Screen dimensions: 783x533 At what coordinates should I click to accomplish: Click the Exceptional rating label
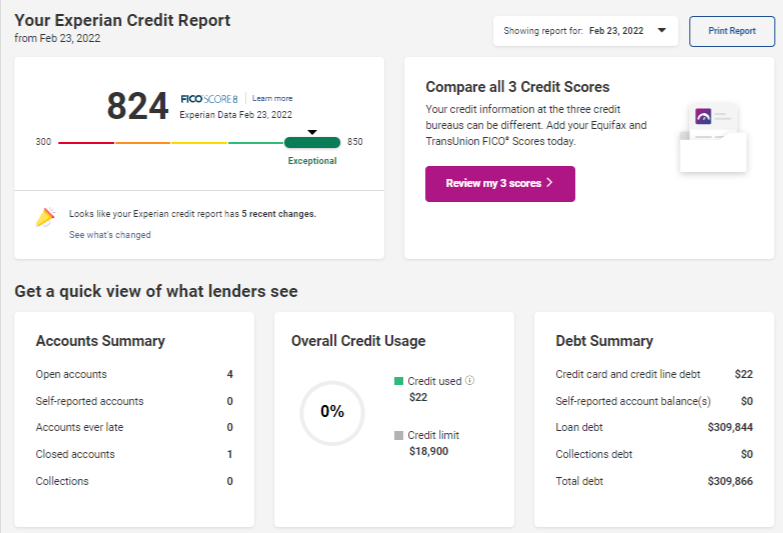coord(312,161)
